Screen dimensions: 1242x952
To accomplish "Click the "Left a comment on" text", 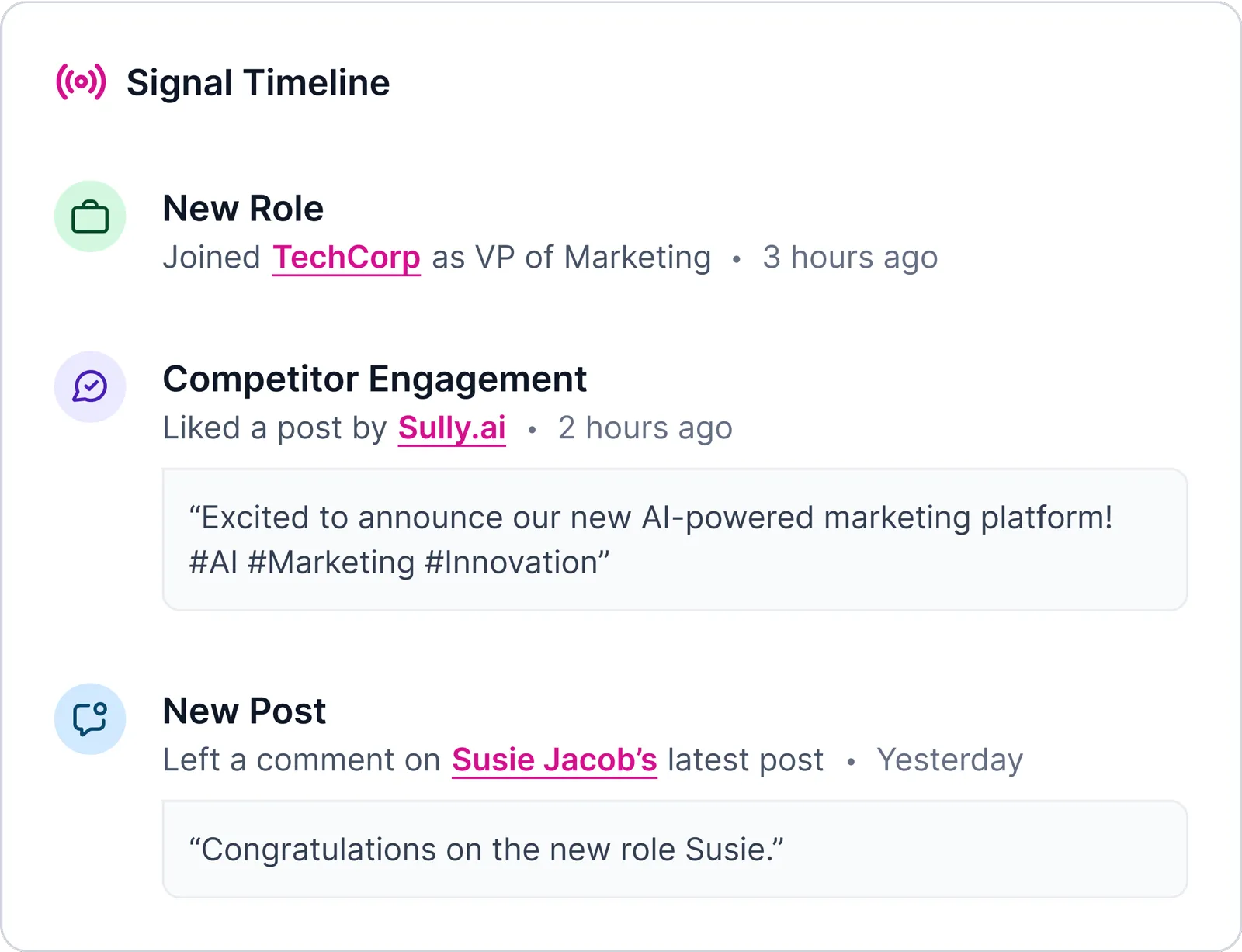I will (x=302, y=760).
